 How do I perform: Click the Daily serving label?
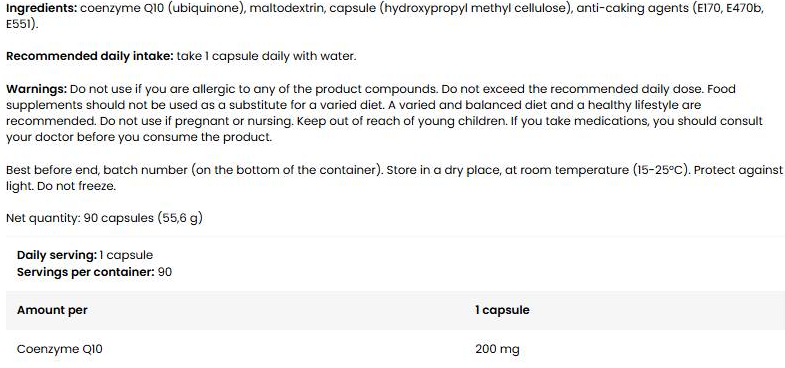[57, 255]
